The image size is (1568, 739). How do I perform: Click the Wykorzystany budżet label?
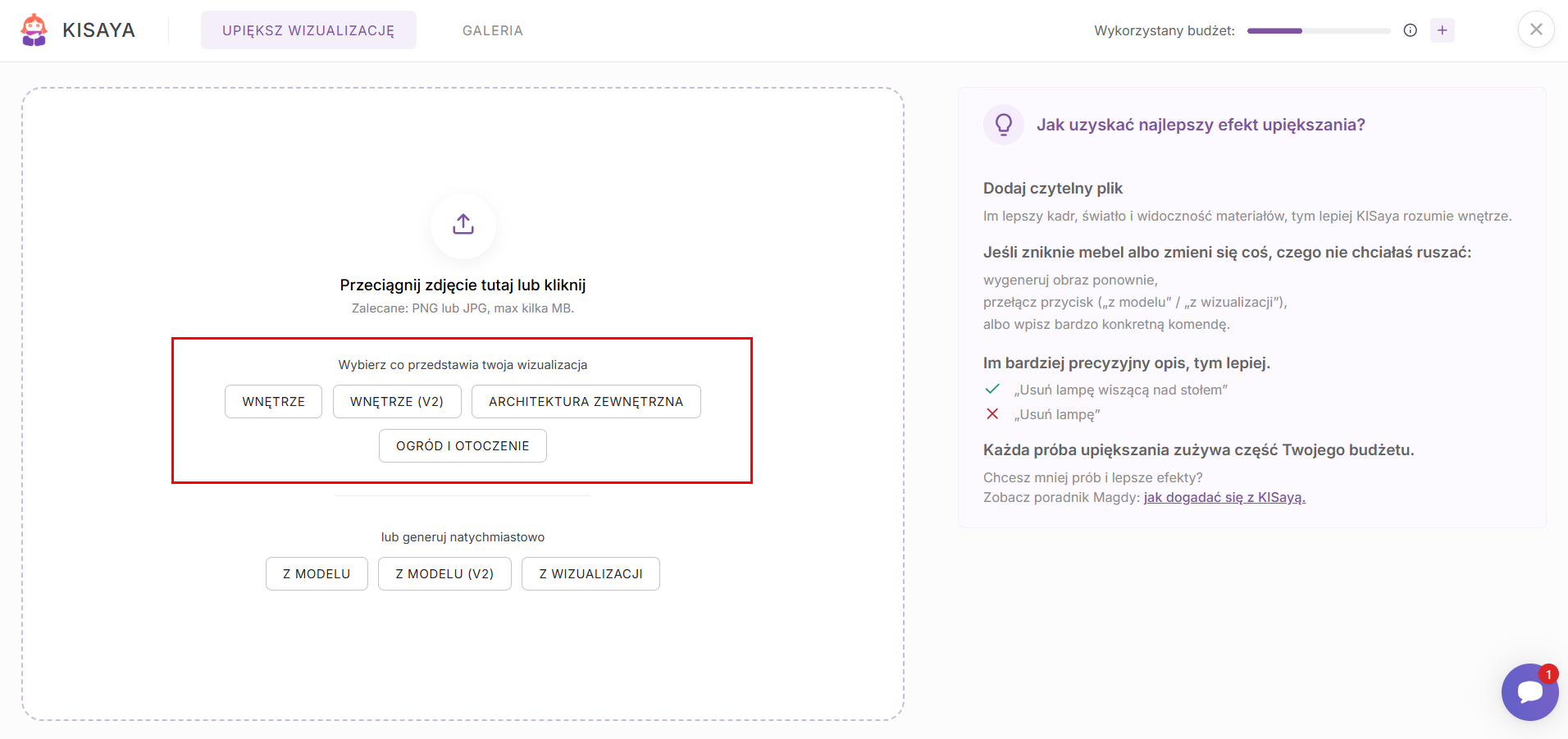pos(1165,30)
